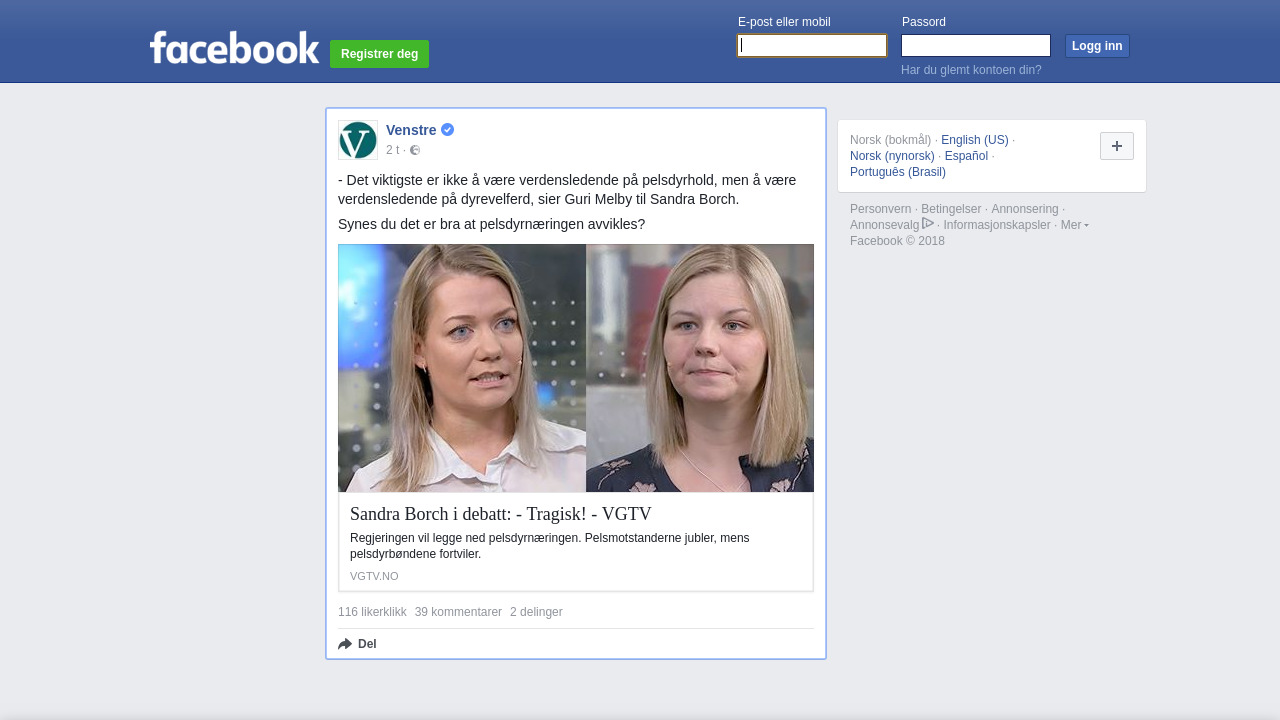The image size is (1280, 720).
Task: Click the Del share button
Action: 357,644
